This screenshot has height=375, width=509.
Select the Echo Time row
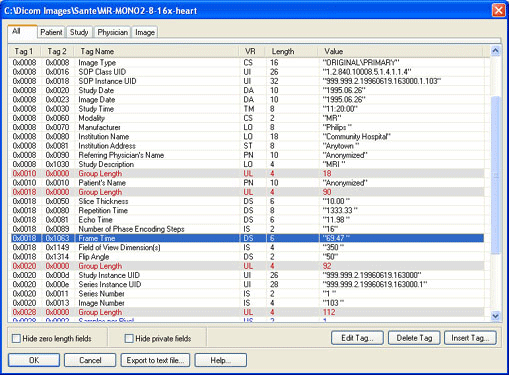[246, 220]
